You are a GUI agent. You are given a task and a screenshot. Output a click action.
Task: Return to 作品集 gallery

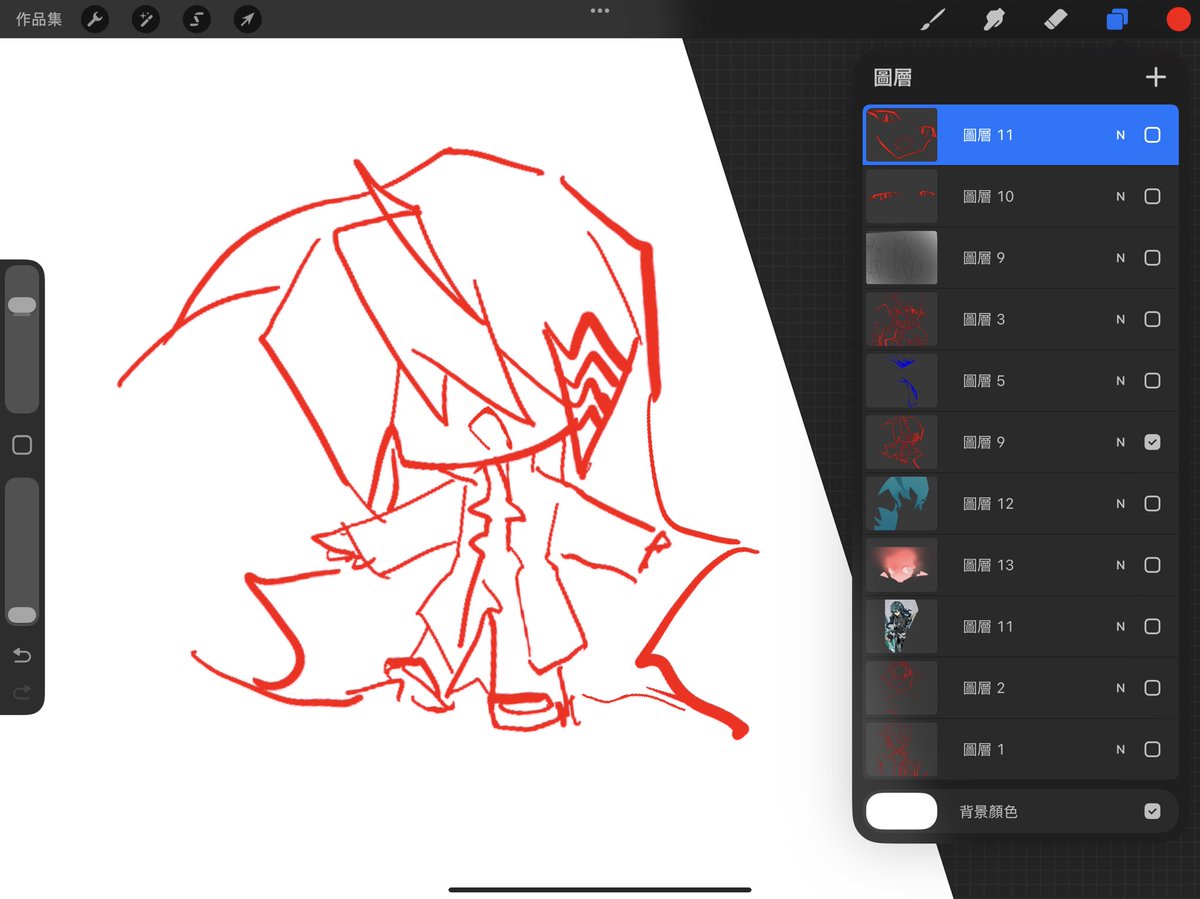tap(39, 19)
